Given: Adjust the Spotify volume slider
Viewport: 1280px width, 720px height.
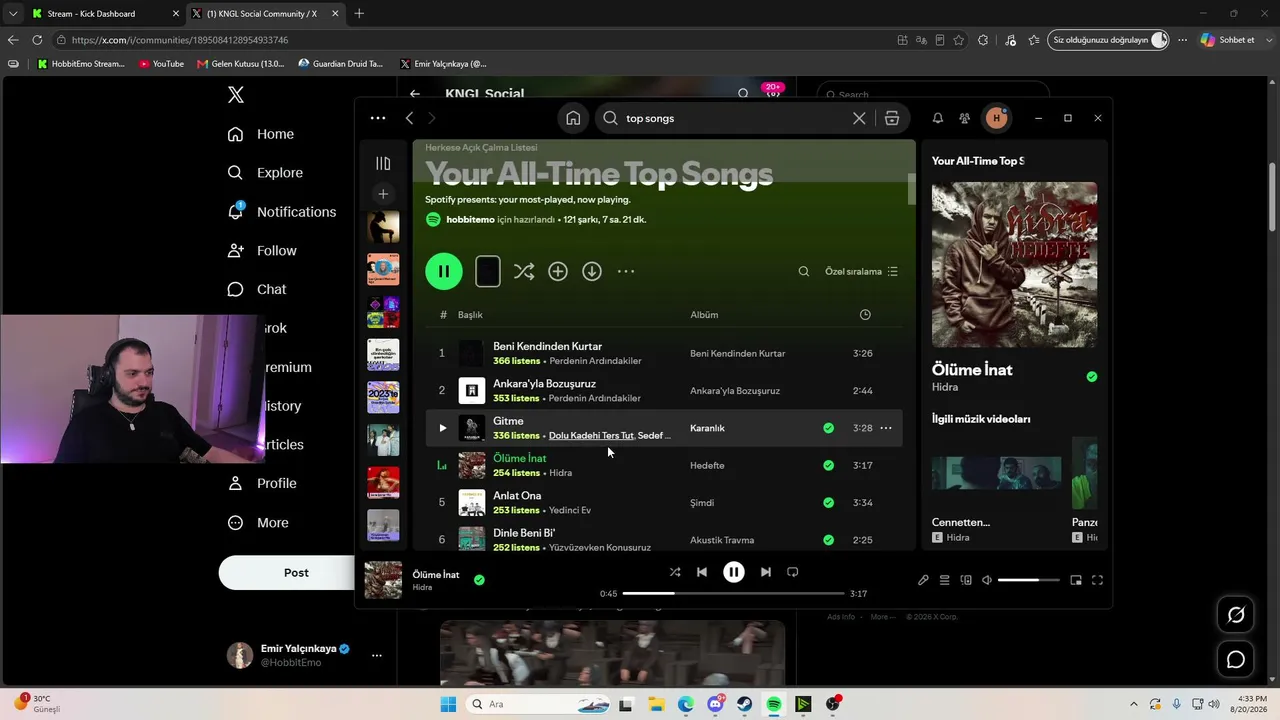Looking at the screenshot, I should click(1028, 580).
